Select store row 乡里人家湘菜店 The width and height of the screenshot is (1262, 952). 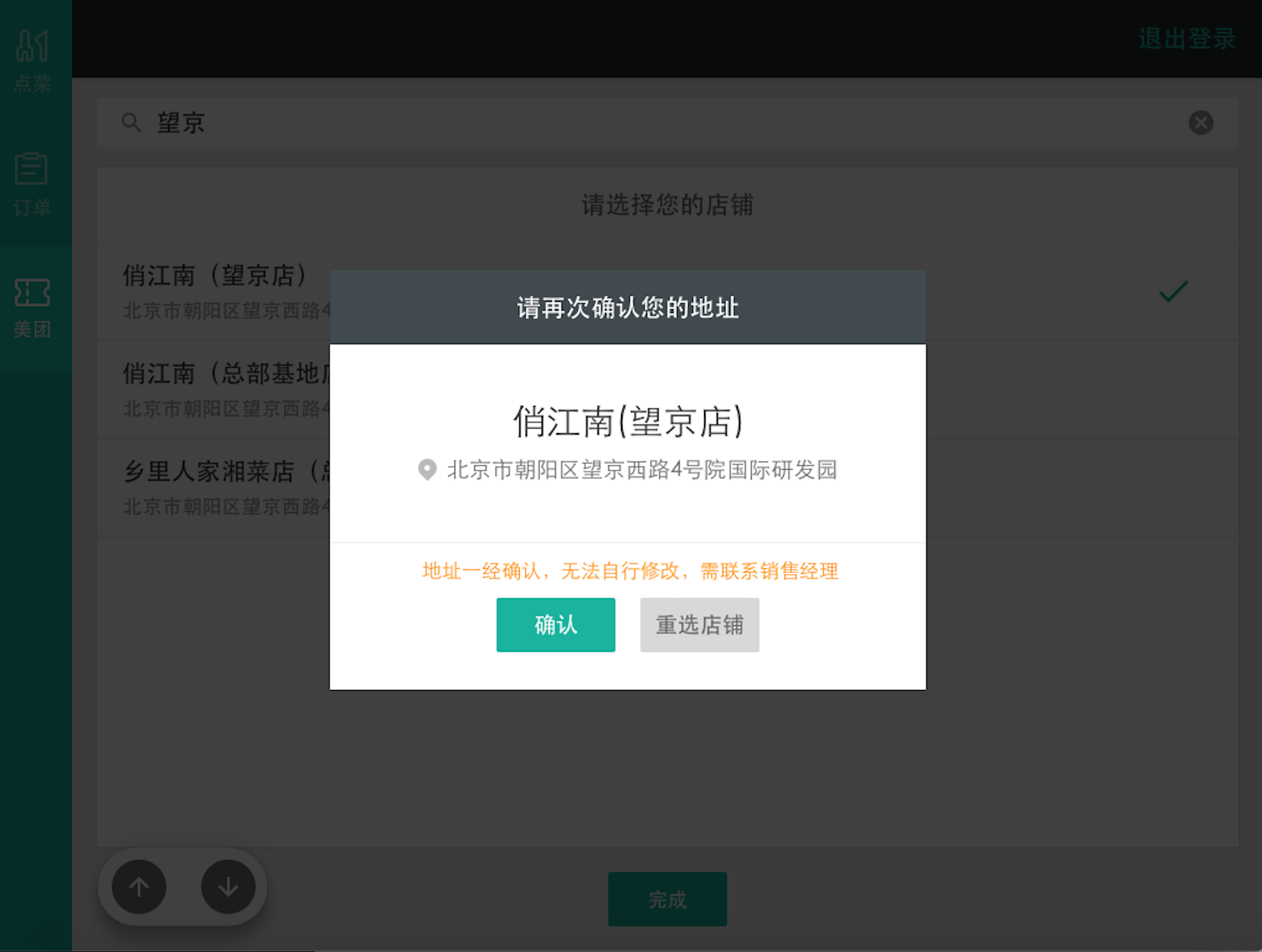coord(667,487)
